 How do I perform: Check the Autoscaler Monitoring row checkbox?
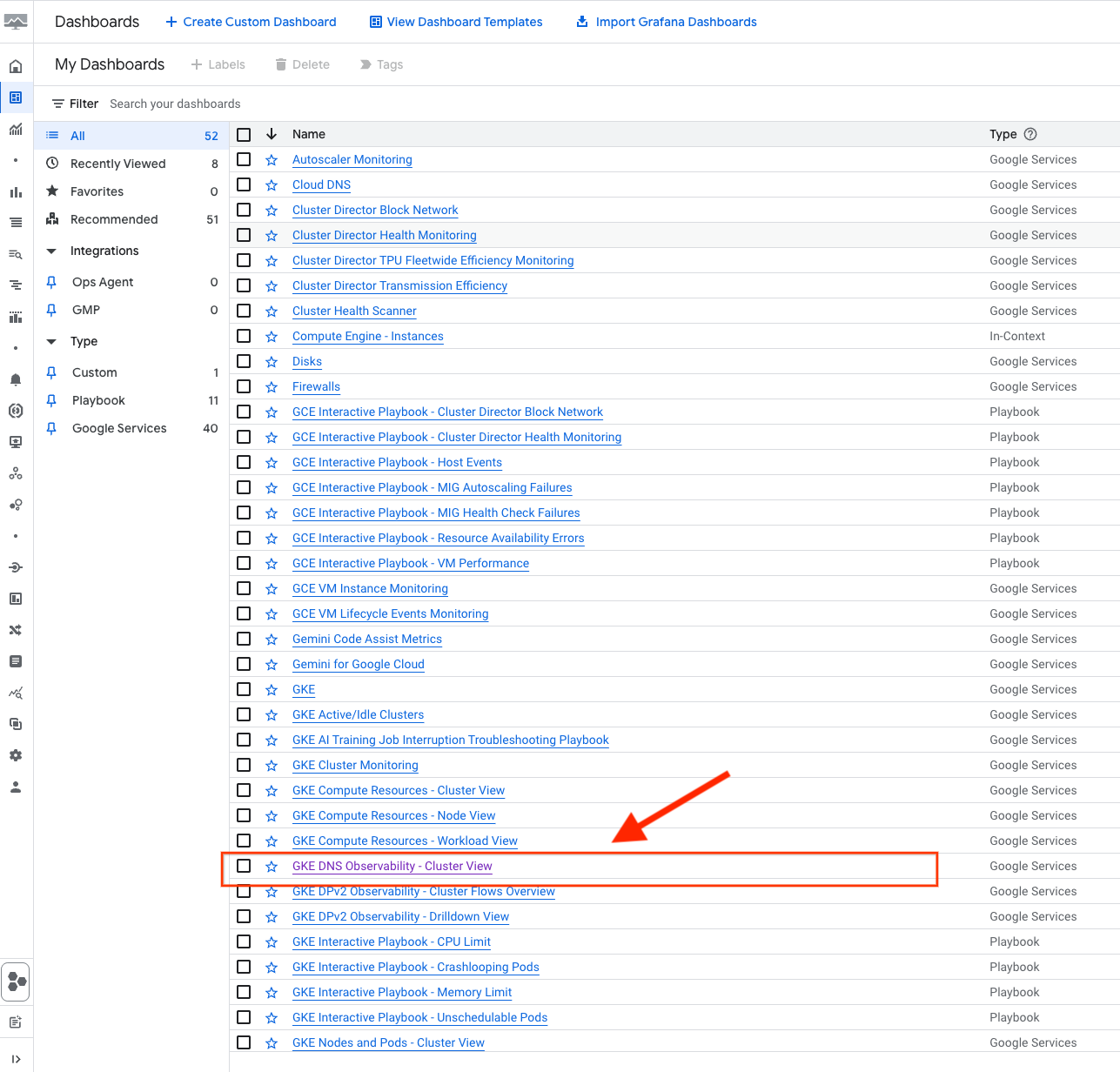(x=244, y=159)
